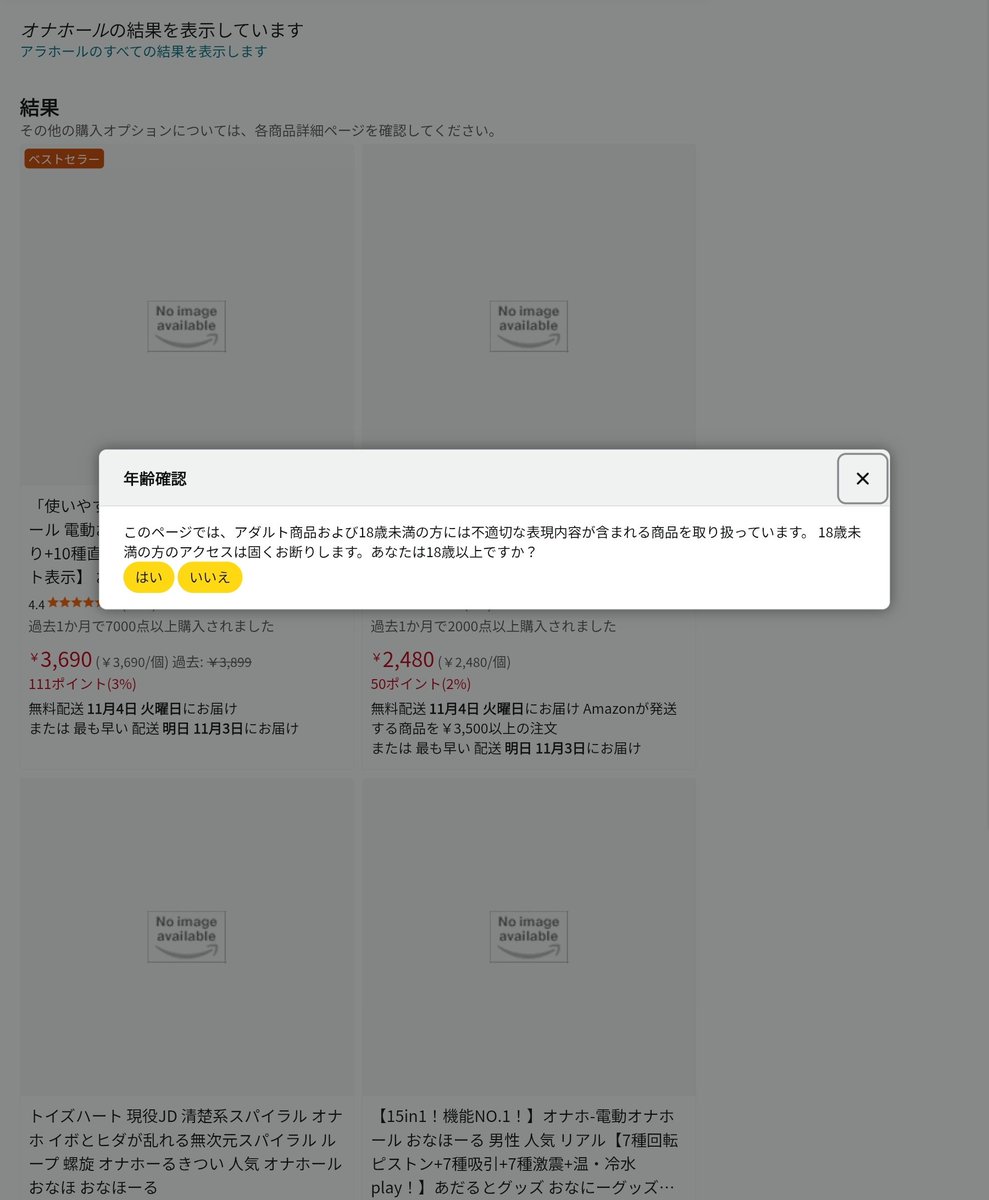The height and width of the screenshot is (1200, 989).
Task: Close the 年齢確認 dialog
Action: tap(862, 479)
